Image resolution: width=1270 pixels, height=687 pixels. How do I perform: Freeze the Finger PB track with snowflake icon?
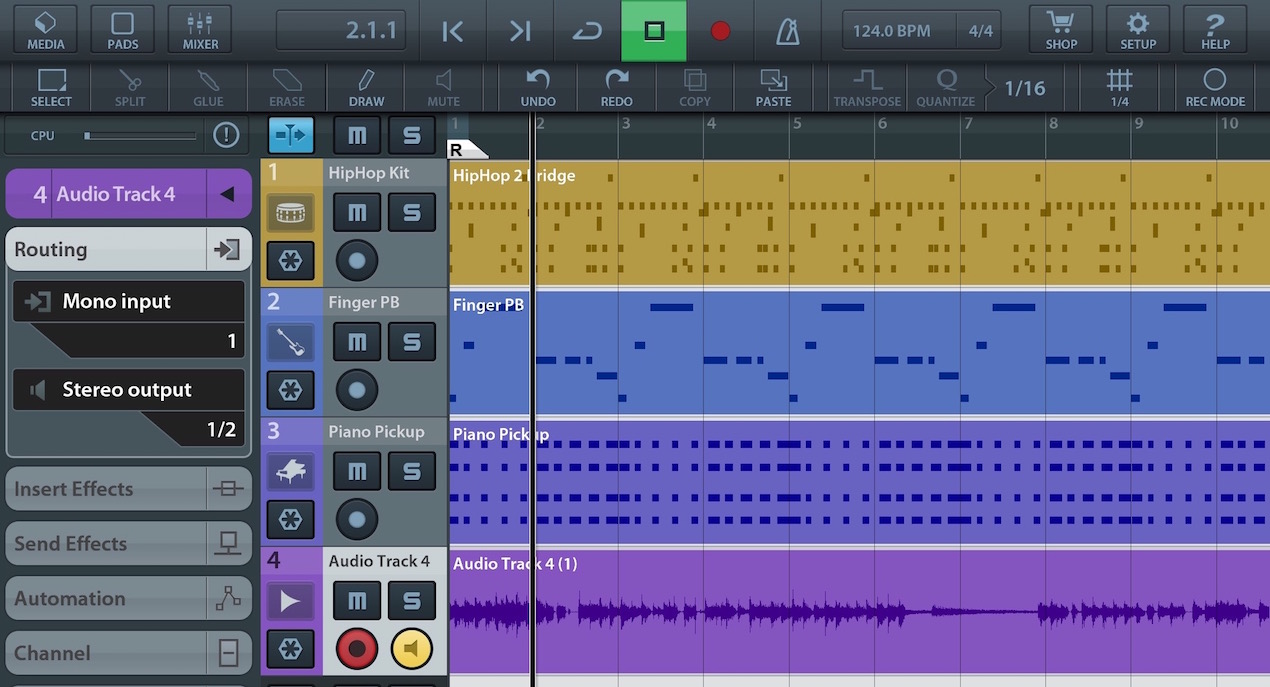[290, 390]
